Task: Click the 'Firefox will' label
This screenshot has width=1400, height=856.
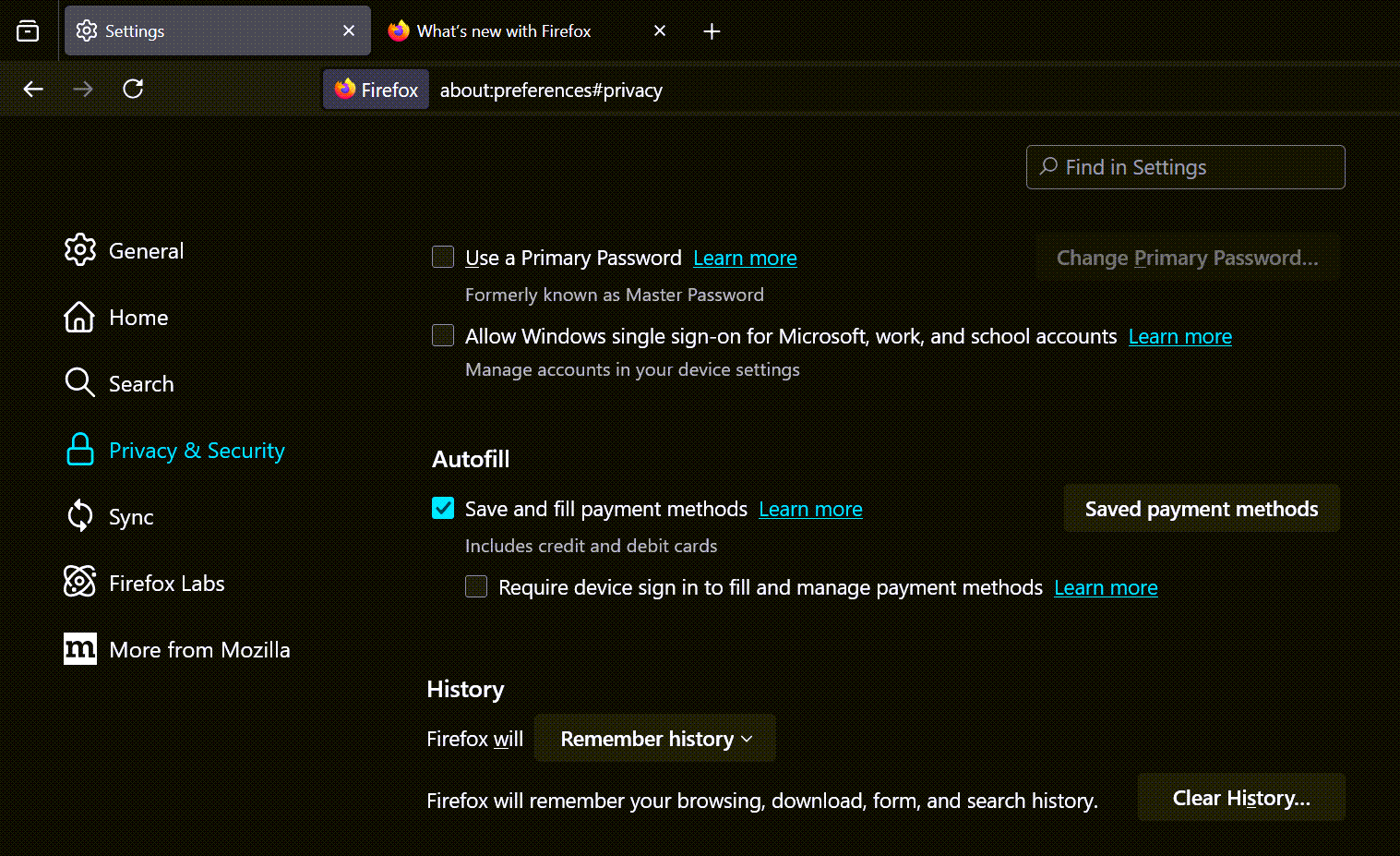Action: (x=474, y=739)
